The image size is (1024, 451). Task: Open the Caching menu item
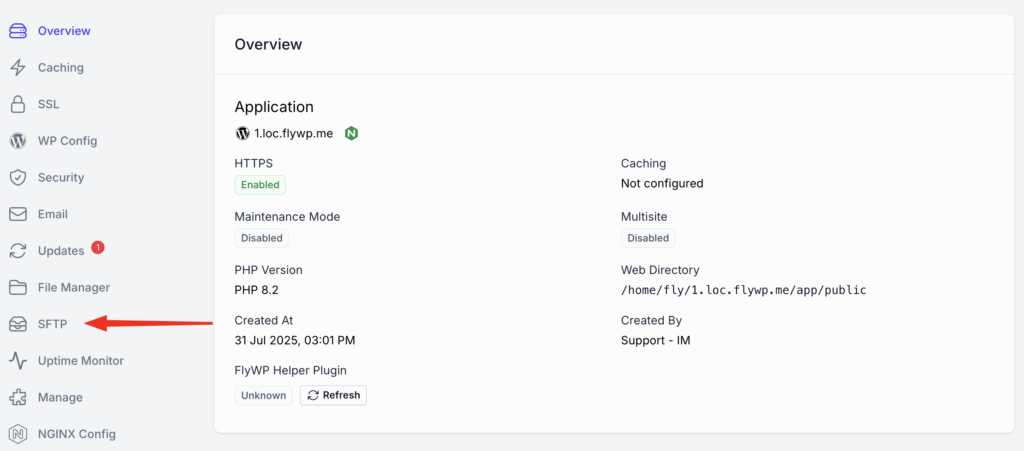click(61, 67)
